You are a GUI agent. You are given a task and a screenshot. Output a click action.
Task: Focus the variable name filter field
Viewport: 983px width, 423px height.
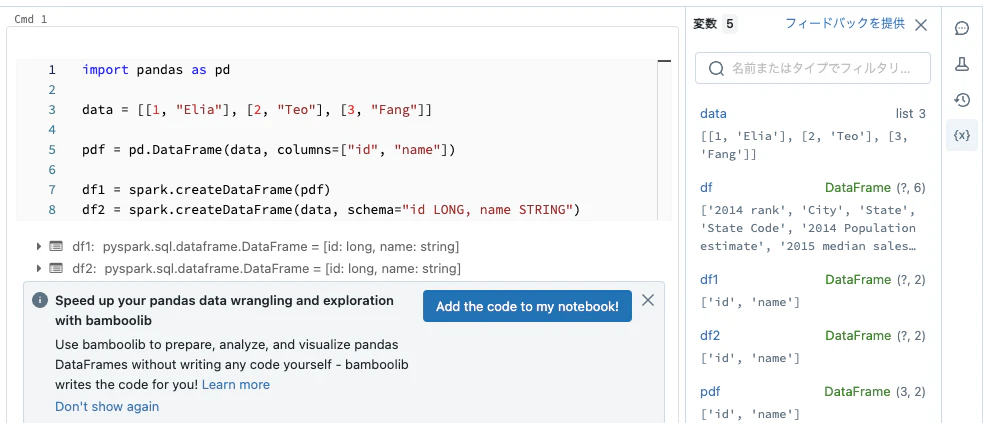(x=812, y=68)
